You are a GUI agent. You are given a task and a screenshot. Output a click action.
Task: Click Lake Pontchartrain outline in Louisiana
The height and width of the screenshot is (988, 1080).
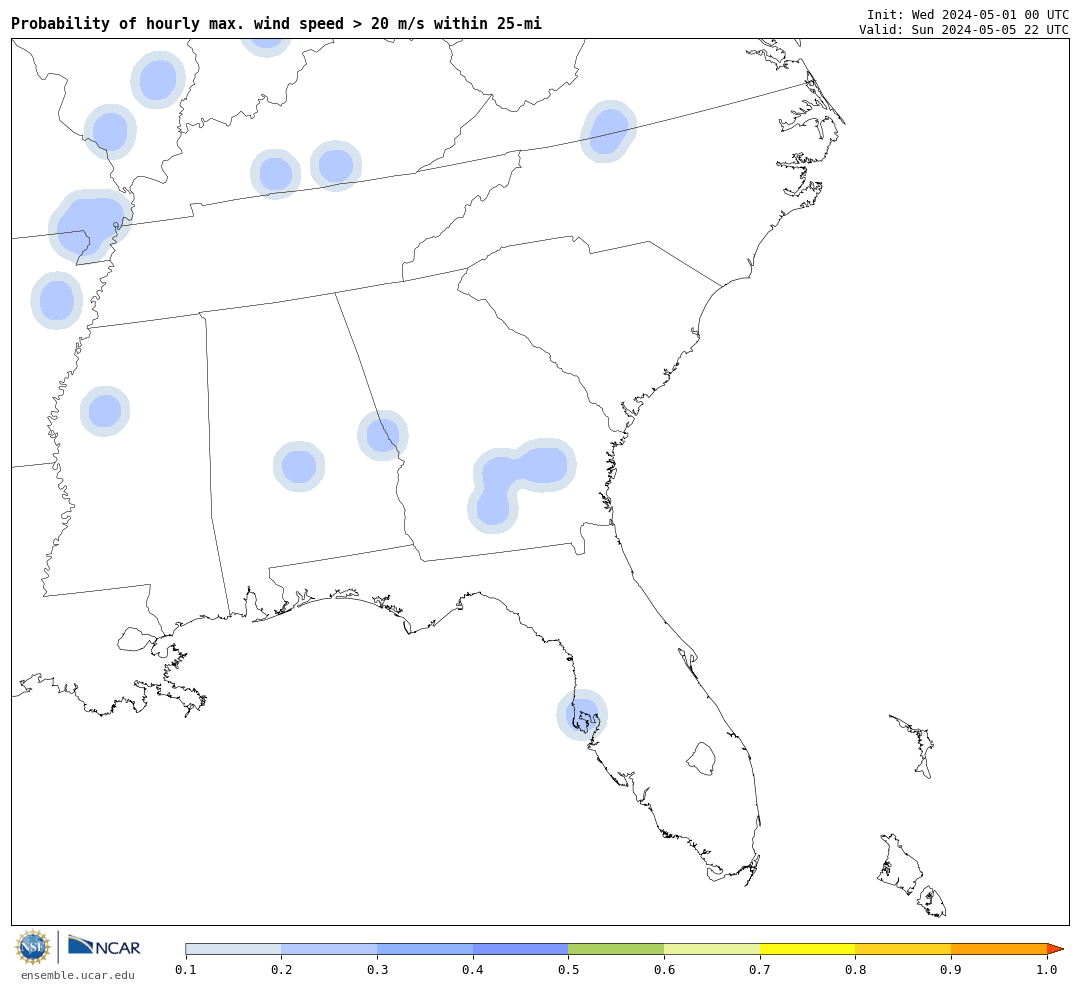point(135,639)
